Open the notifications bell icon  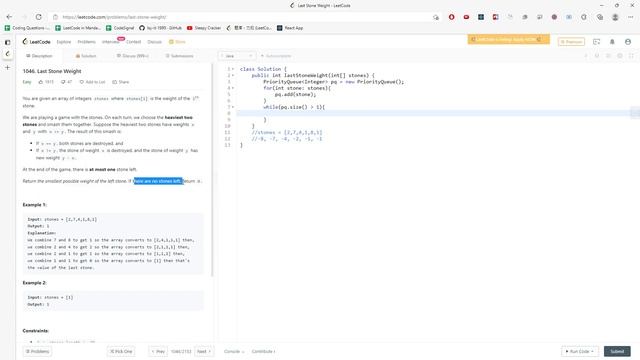point(612,42)
